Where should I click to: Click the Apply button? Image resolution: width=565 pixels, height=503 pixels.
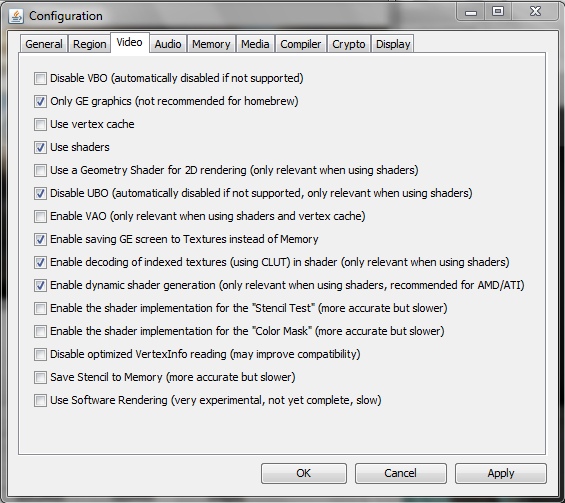click(501, 473)
